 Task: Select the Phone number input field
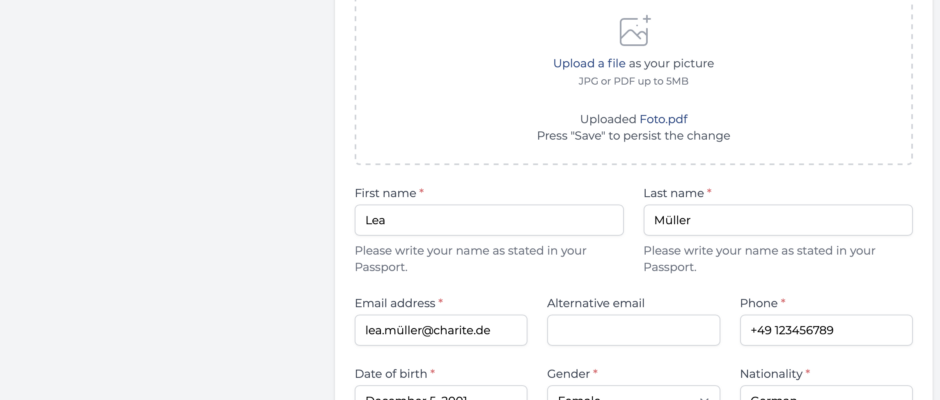click(826, 330)
